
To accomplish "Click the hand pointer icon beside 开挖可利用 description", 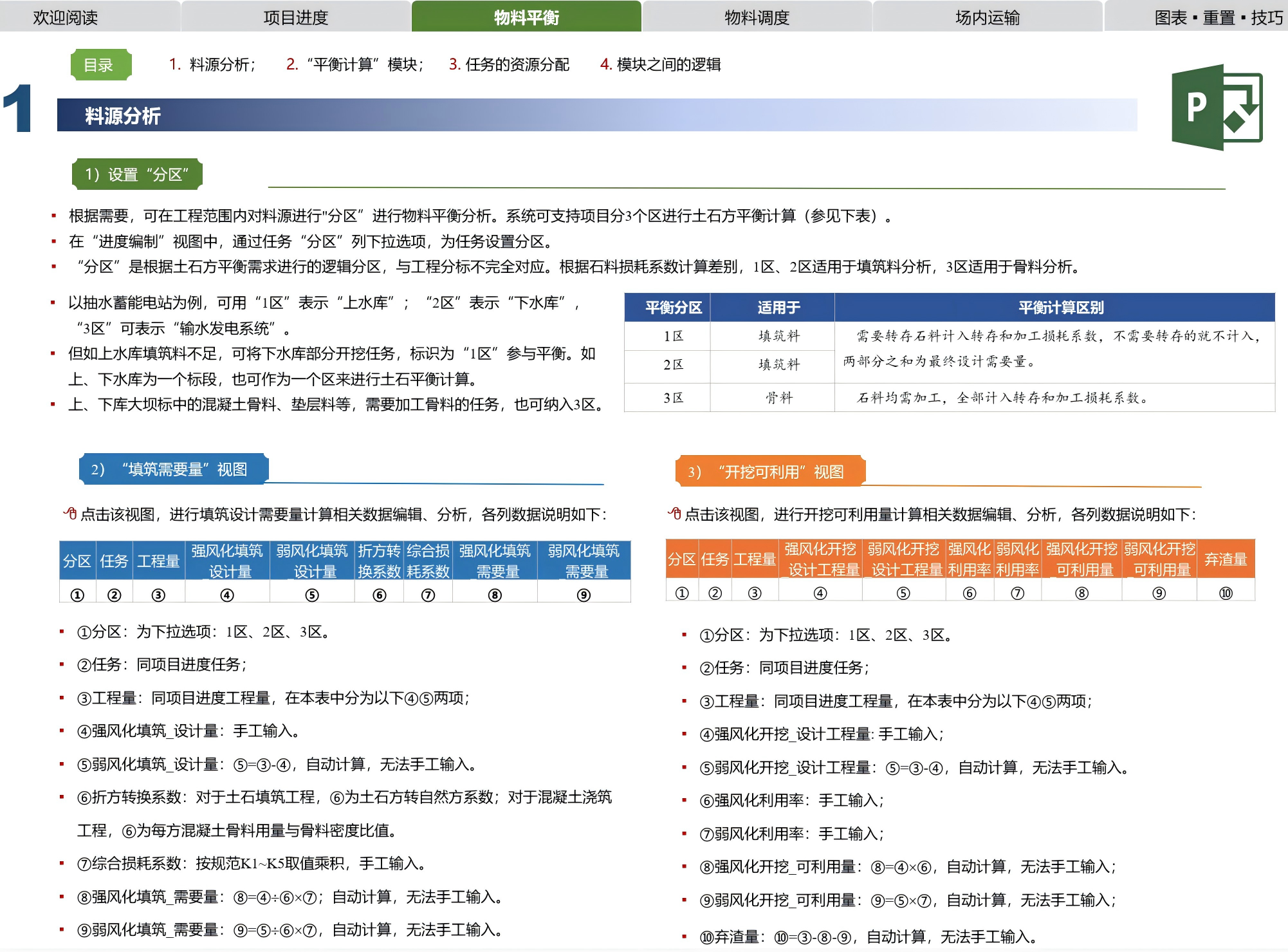I will [x=674, y=514].
